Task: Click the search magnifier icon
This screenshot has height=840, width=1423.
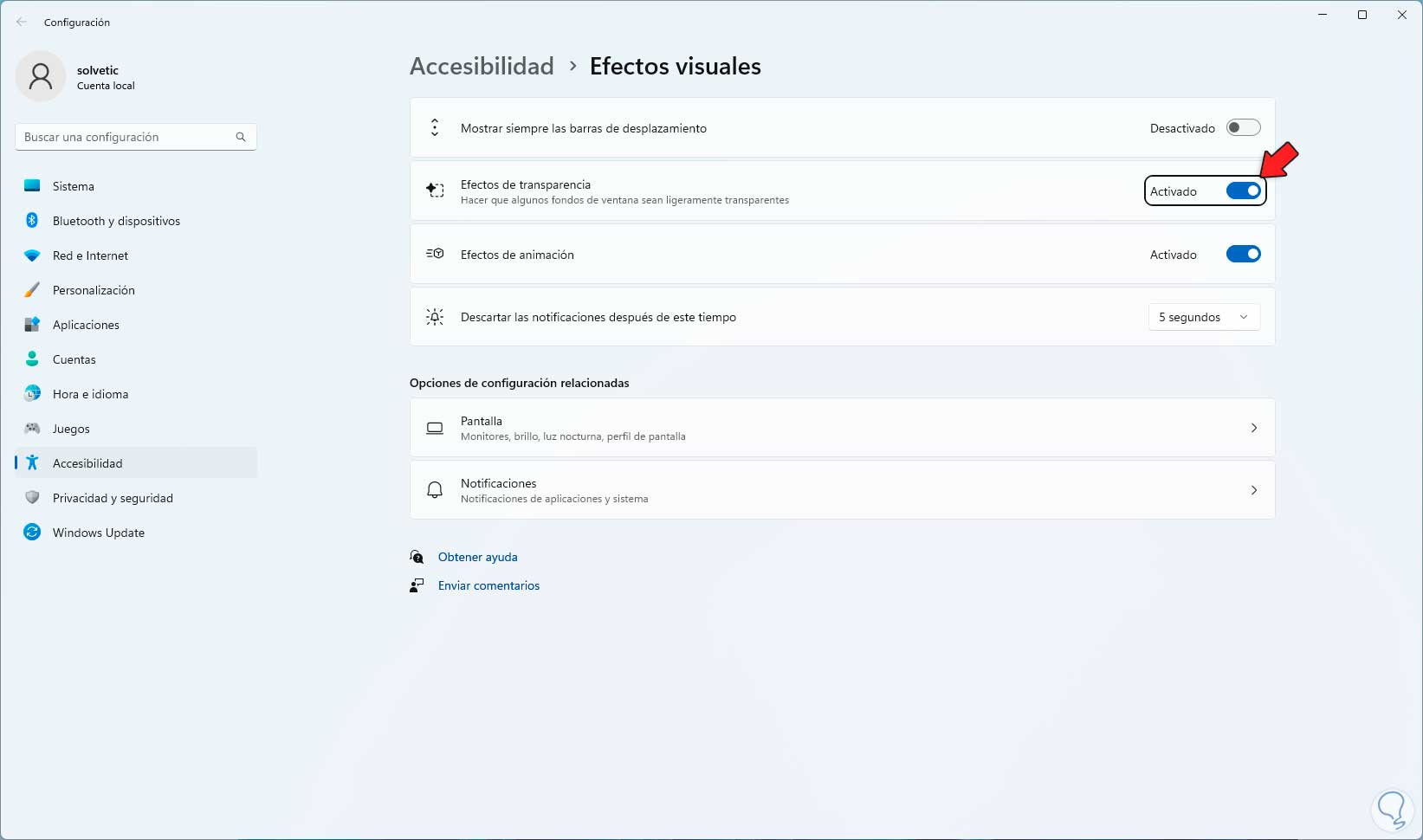Action: [x=241, y=137]
